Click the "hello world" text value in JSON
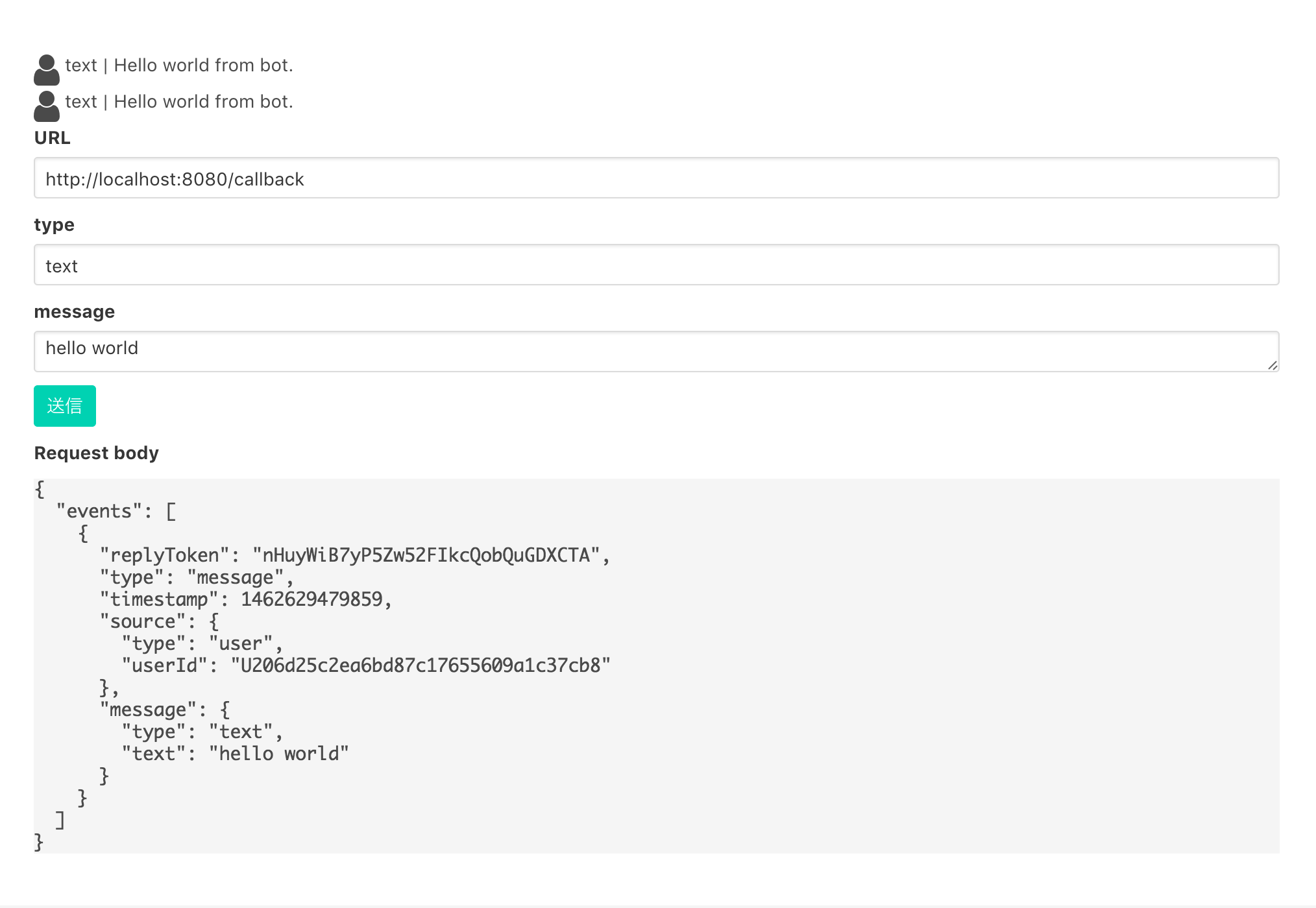The image size is (1316, 908). click(x=279, y=754)
